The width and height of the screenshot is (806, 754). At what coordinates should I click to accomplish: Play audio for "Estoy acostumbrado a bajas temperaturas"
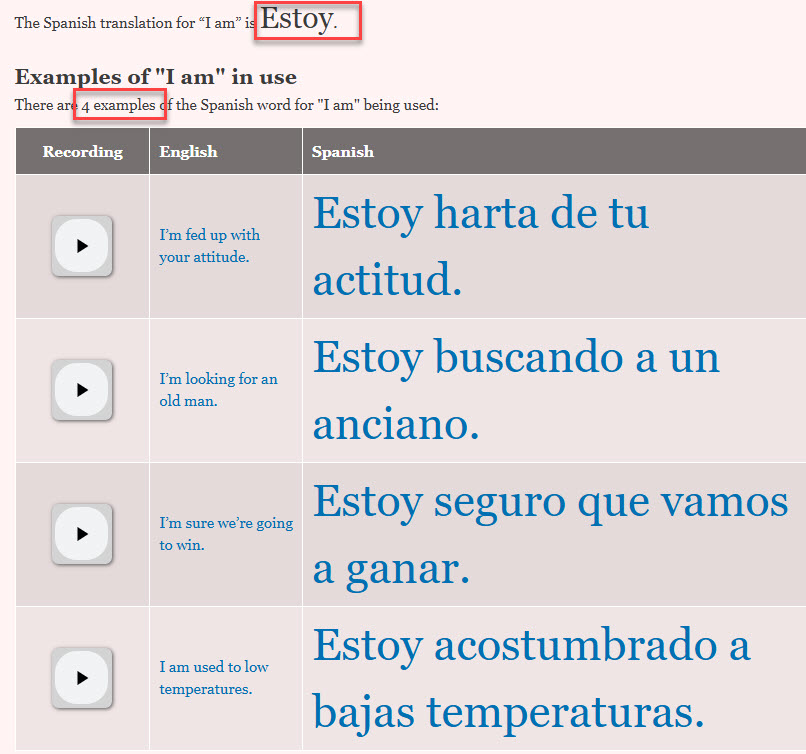pos(82,677)
